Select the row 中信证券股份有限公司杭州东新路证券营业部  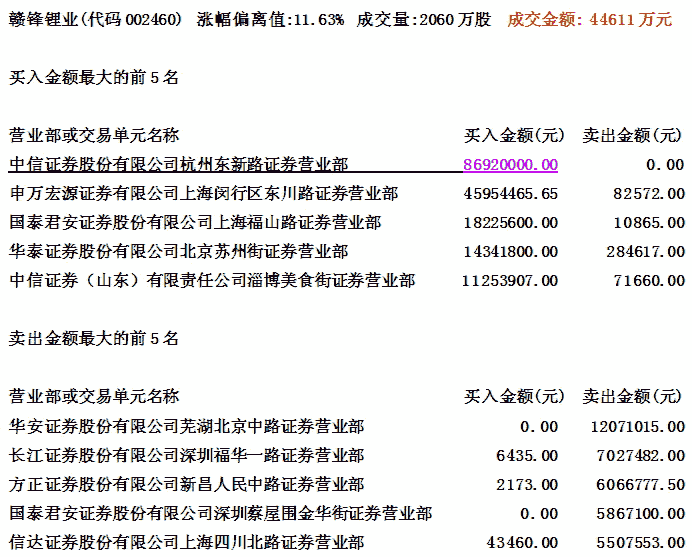pos(179,165)
